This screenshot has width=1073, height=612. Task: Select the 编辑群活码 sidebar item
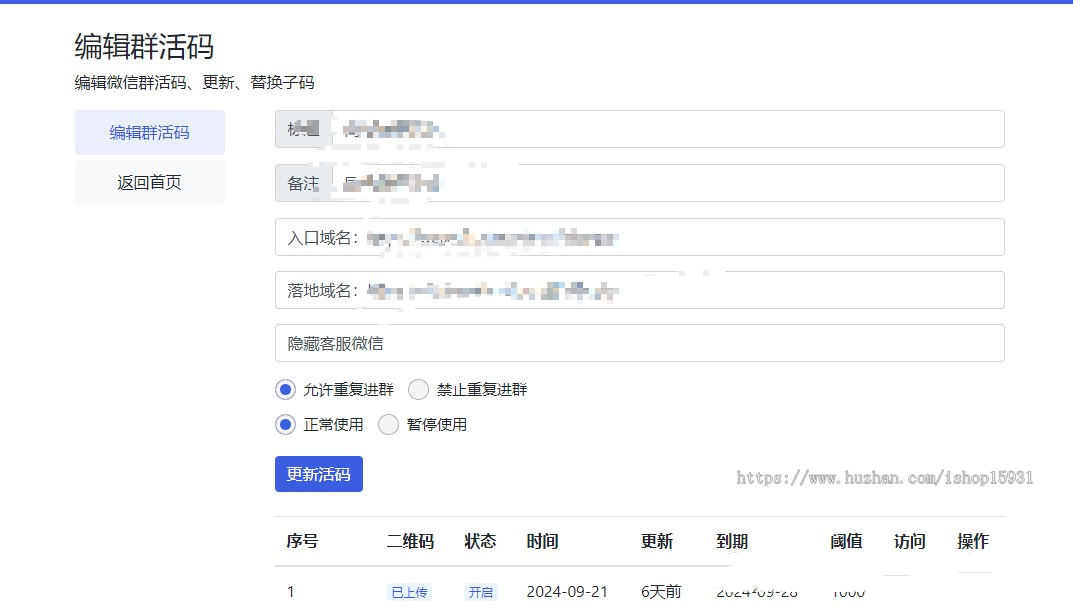coord(149,132)
